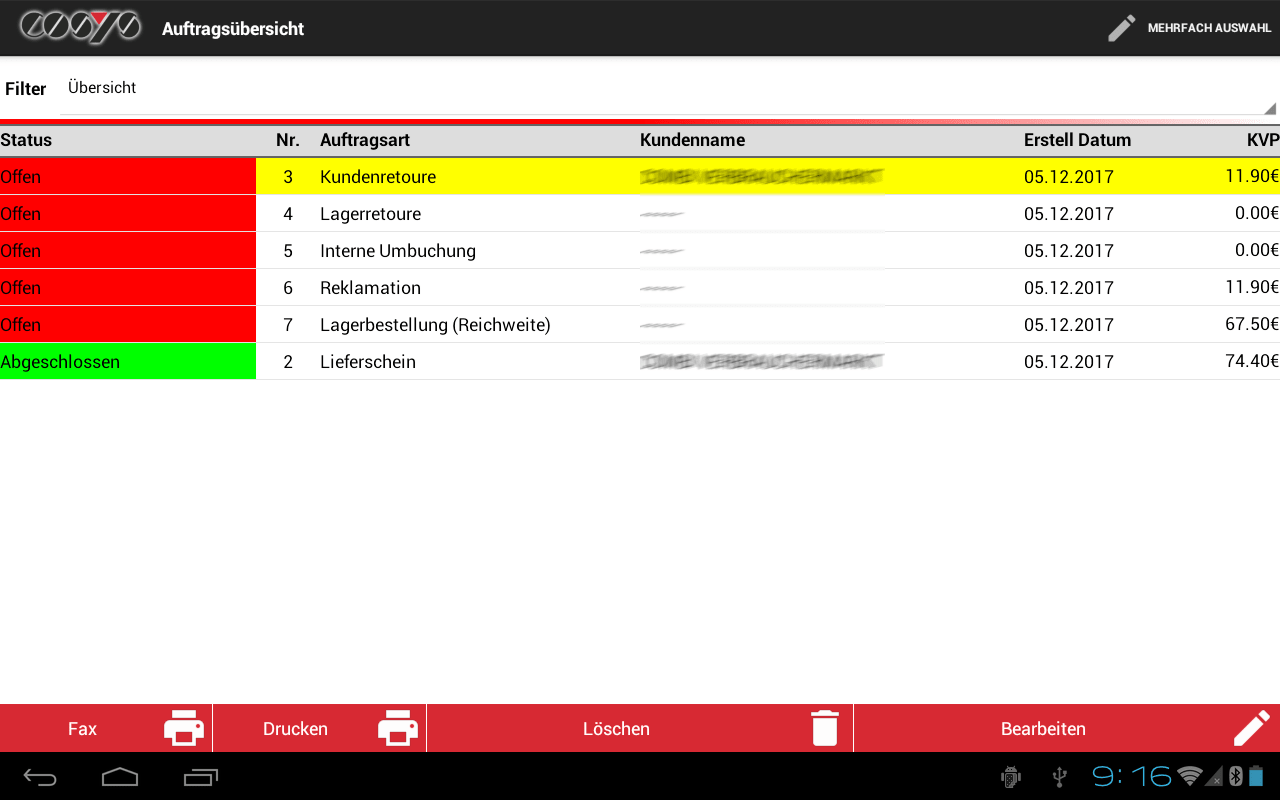Sort by the Nr. column header
Screen dimensions: 1280x800
pyautogui.click(x=288, y=140)
